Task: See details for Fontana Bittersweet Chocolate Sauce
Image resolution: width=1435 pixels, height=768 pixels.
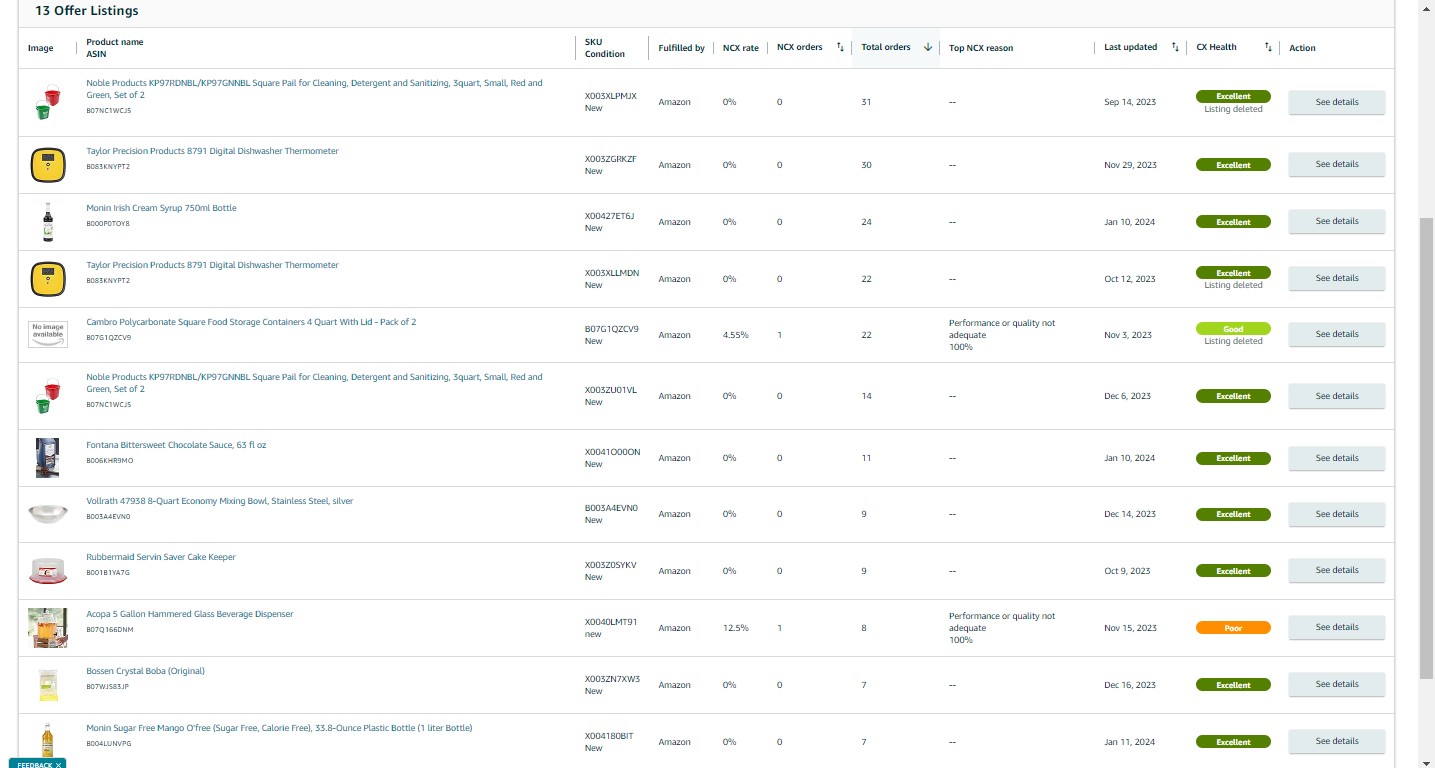Action: point(1336,458)
